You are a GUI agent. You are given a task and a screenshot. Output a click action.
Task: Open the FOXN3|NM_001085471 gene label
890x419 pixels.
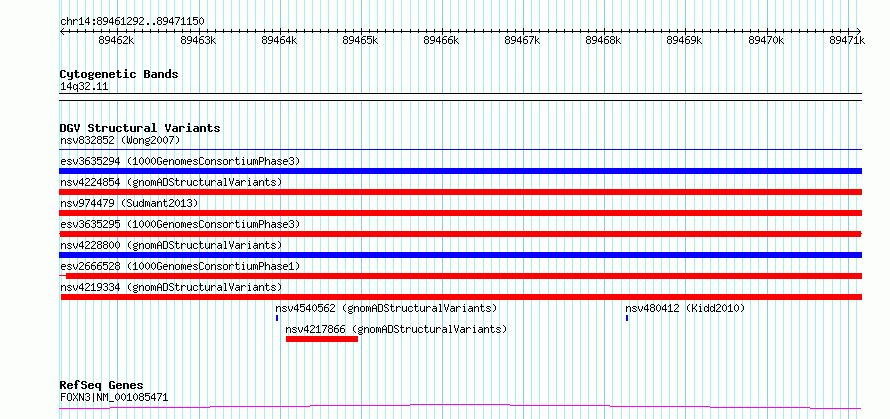tap(114, 397)
